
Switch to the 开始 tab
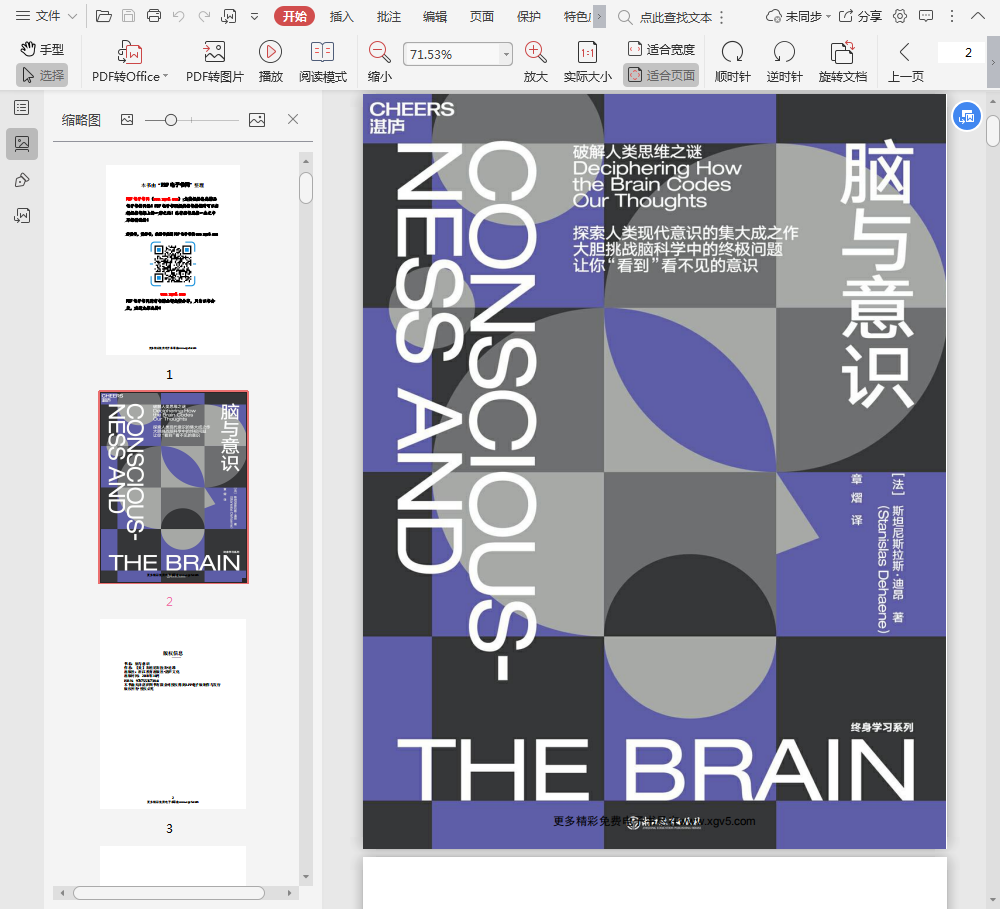294,17
